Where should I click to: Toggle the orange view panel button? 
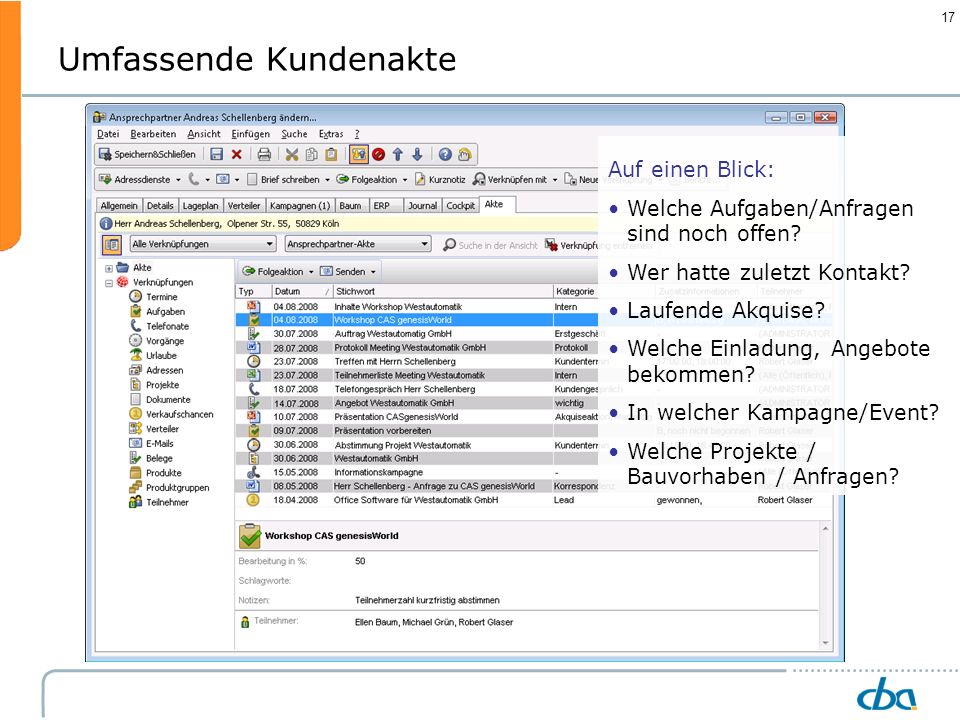coord(111,244)
